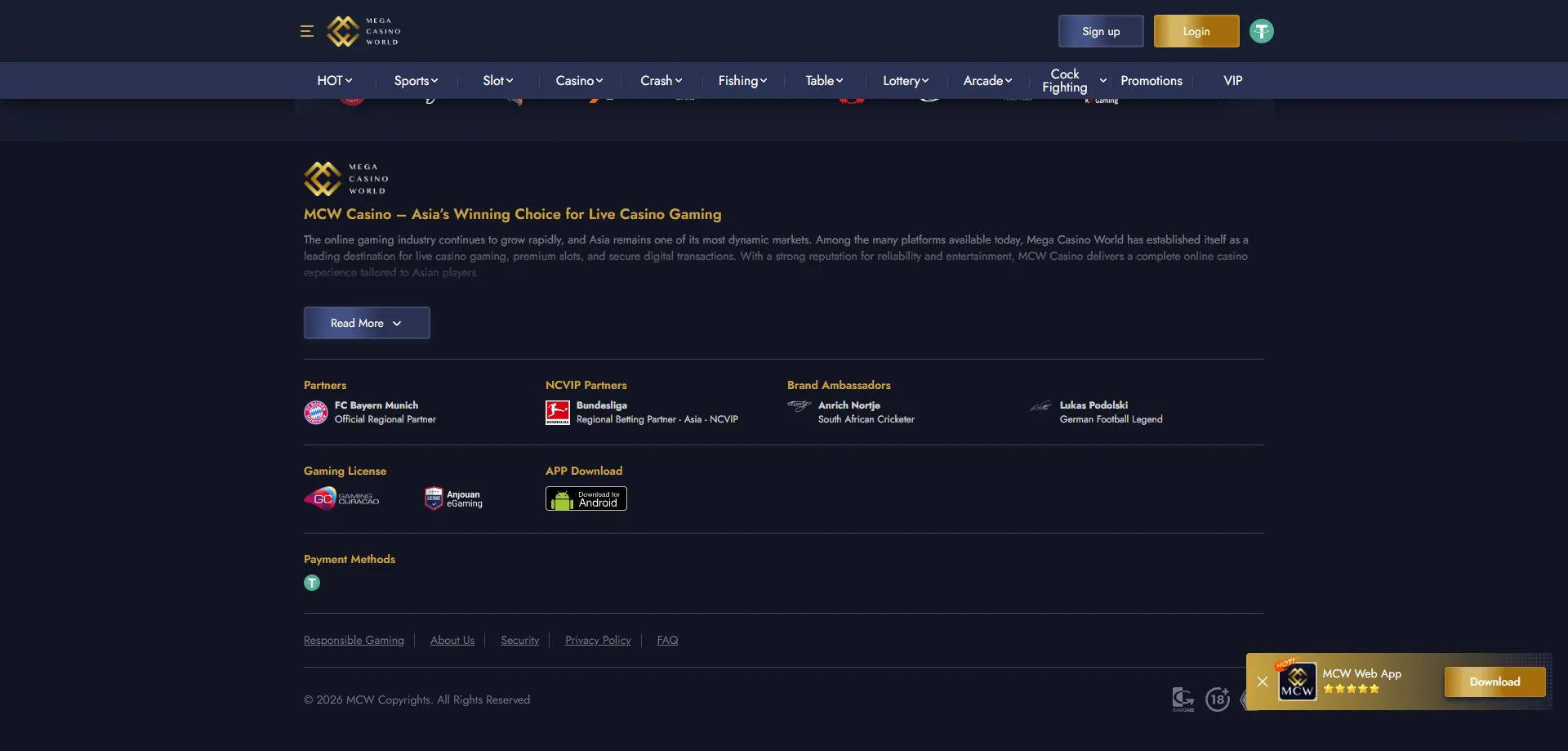
Task: Click the MCW Casino heading text
Action: tap(513, 214)
